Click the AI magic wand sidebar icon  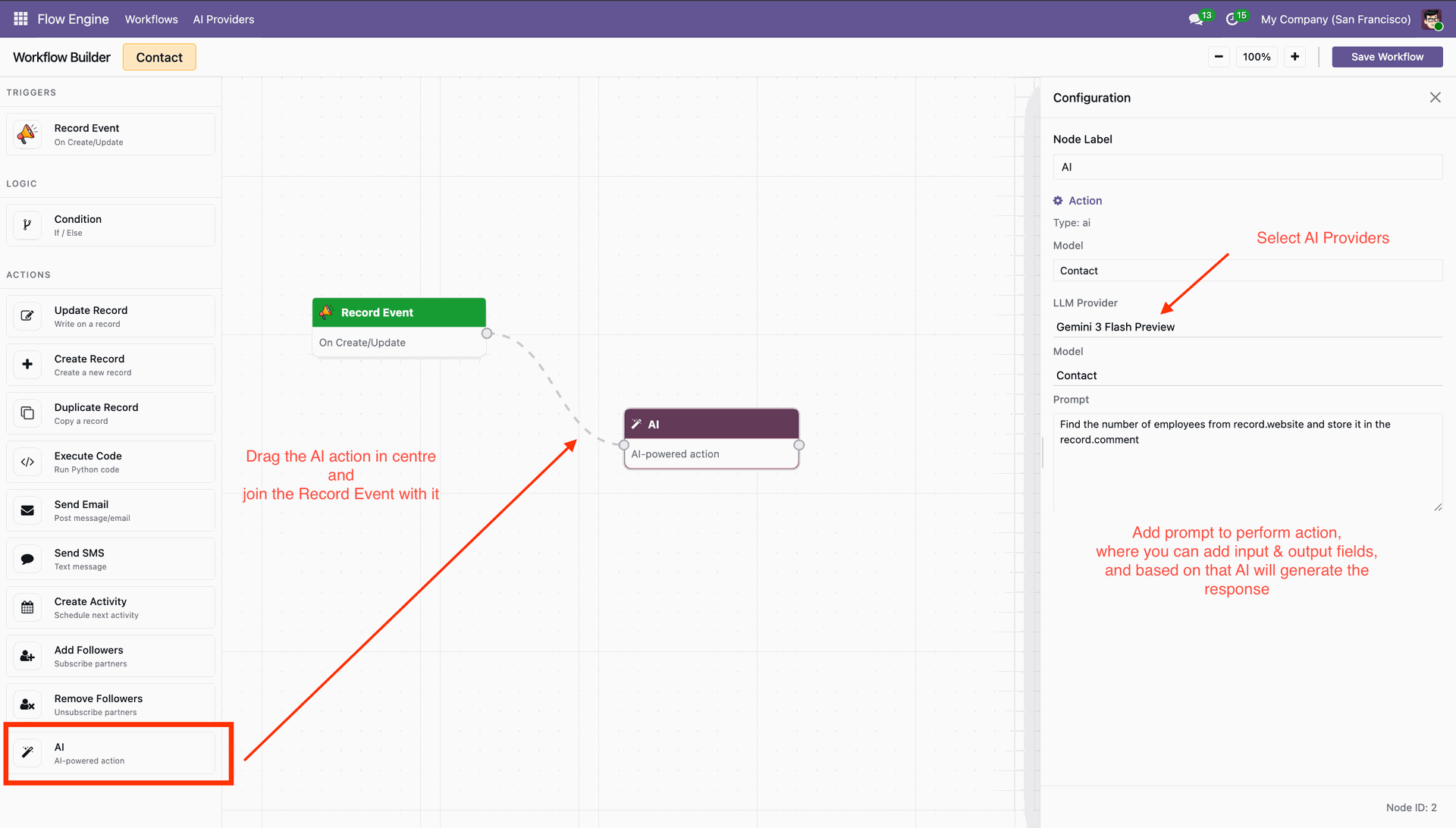(27, 752)
